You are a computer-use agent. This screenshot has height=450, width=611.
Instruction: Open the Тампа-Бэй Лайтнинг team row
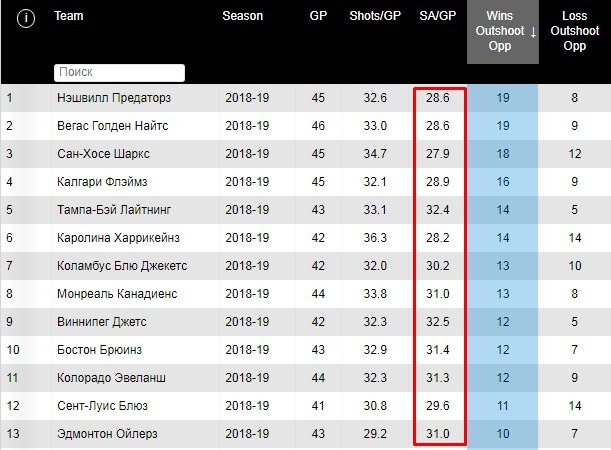[115, 210]
